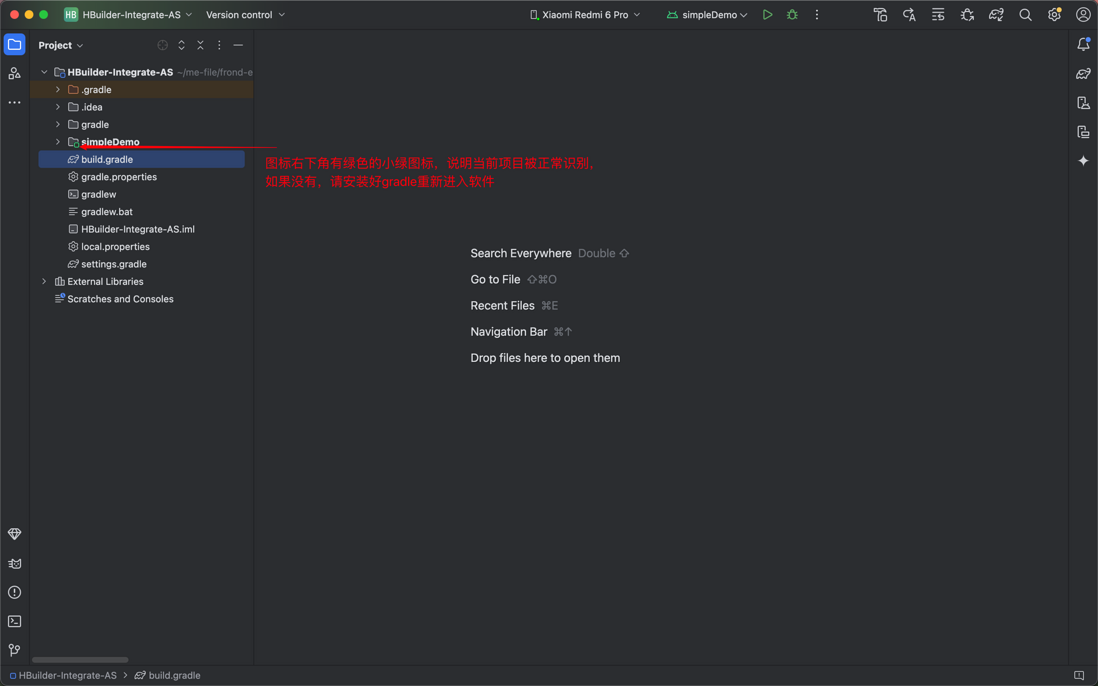The width and height of the screenshot is (1098, 686).
Task: Show more tool windows ellipsis
Action: coord(14,102)
